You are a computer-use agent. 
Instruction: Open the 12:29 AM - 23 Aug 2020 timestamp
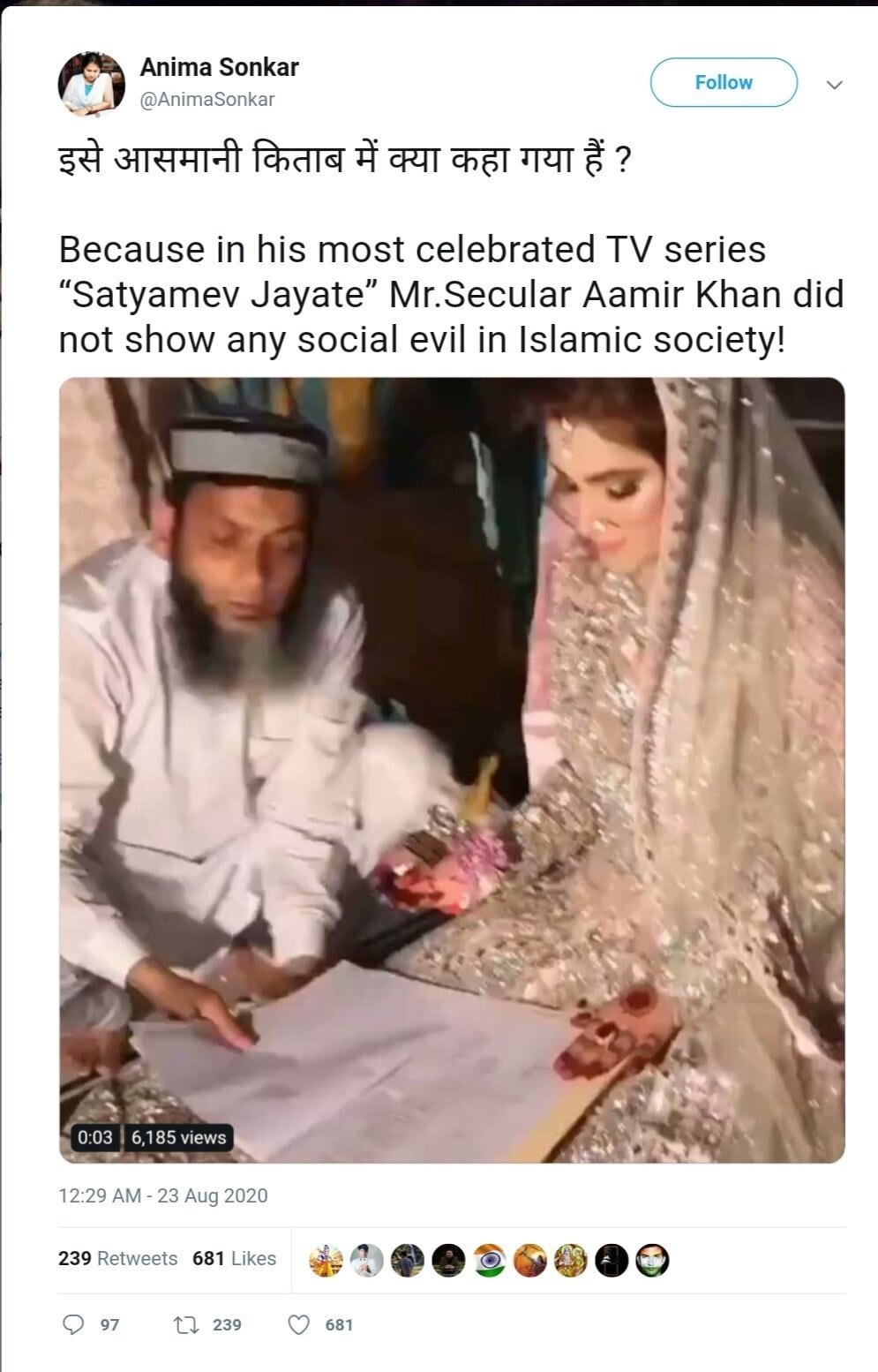[163, 1195]
